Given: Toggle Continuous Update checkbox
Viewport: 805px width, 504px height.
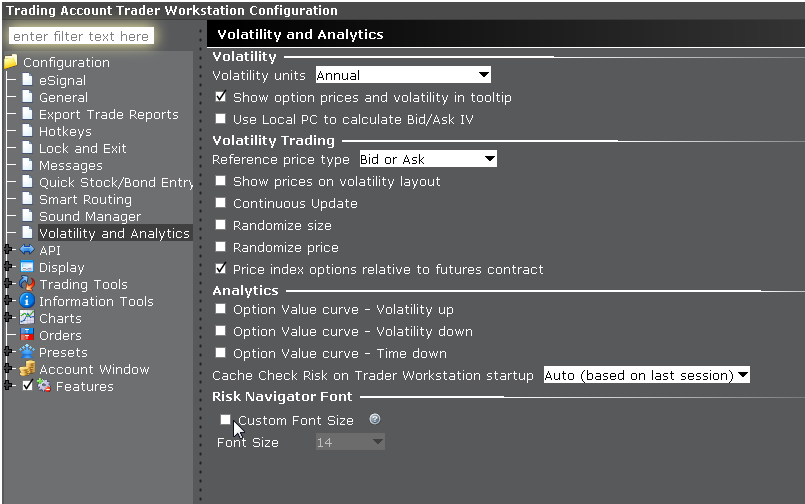Looking at the screenshot, I should [221, 203].
